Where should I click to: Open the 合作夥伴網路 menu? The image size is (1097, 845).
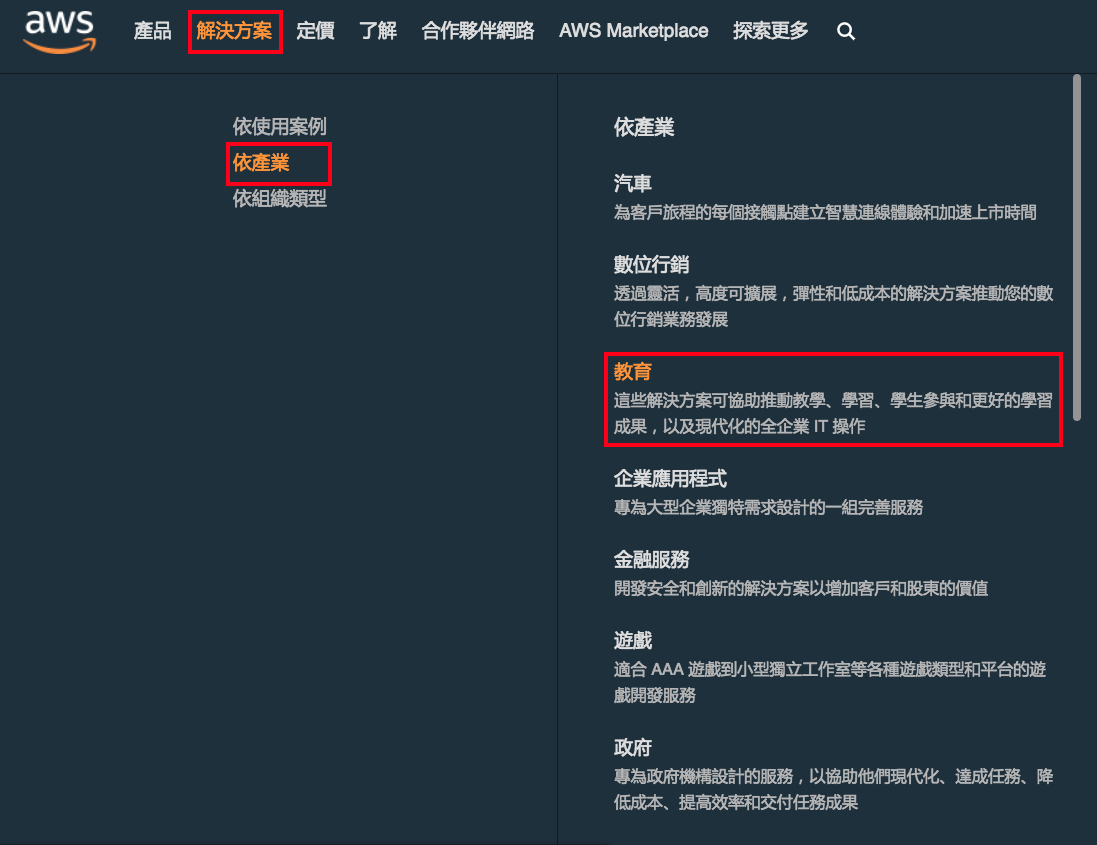point(478,31)
